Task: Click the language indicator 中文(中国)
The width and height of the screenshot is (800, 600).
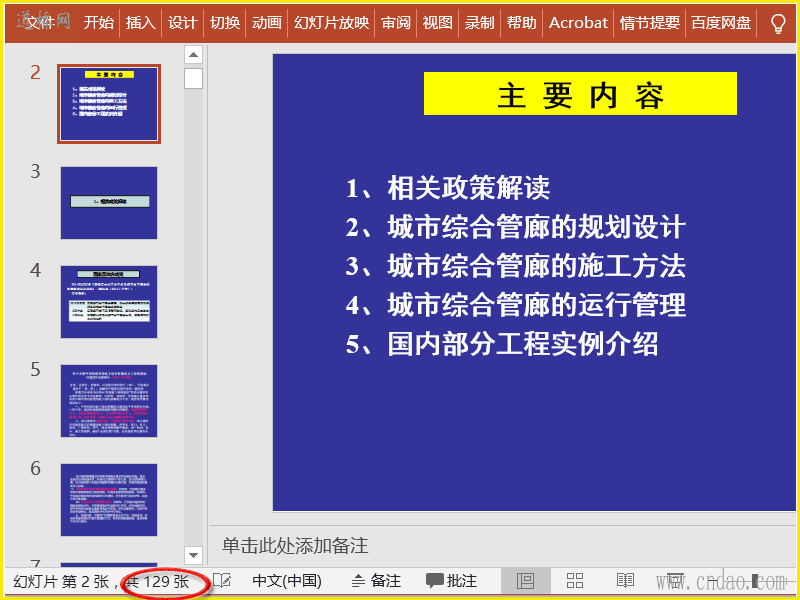Action: coord(287,581)
